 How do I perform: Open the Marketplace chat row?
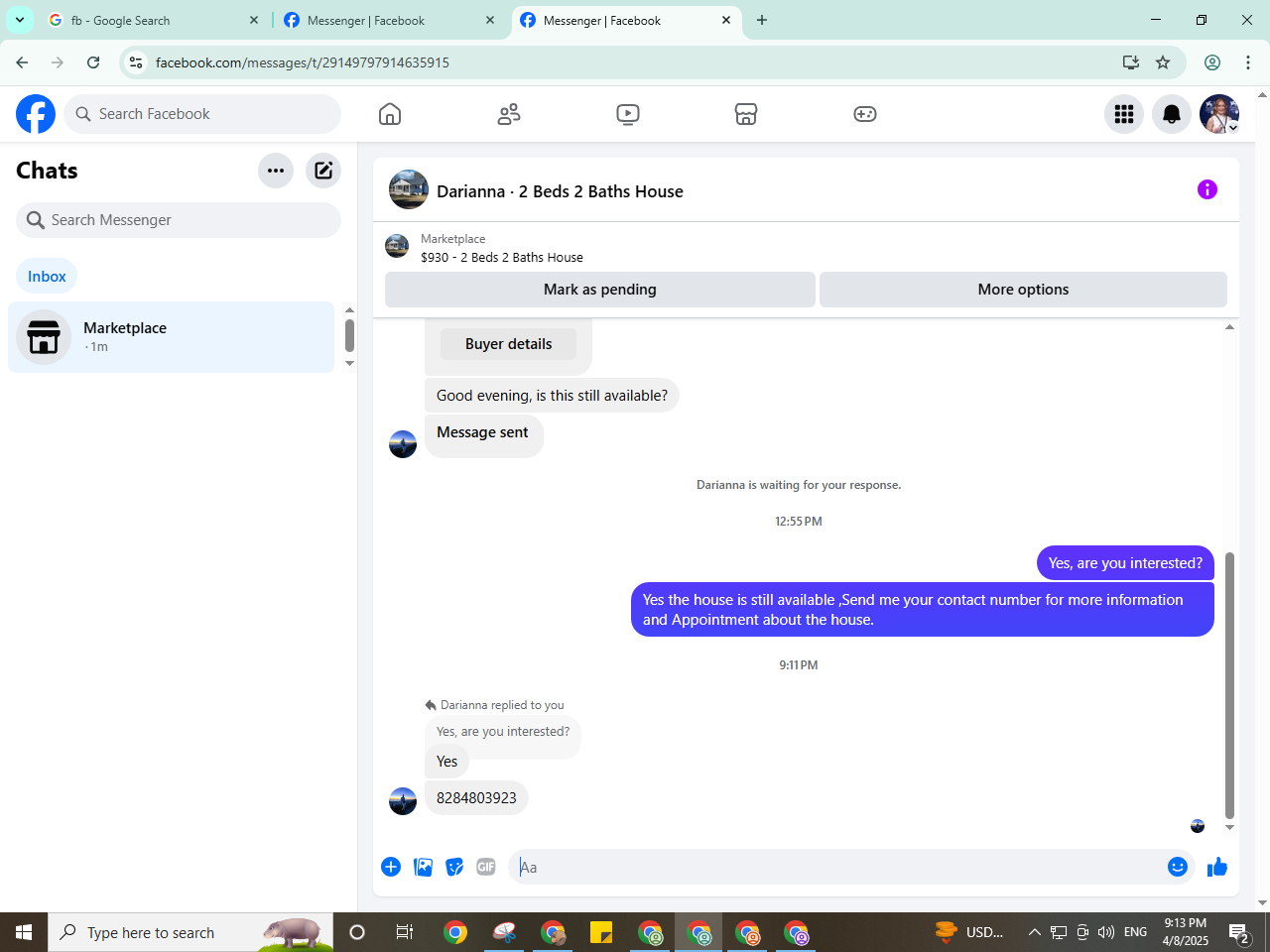pyautogui.click(x=172, y=337)
